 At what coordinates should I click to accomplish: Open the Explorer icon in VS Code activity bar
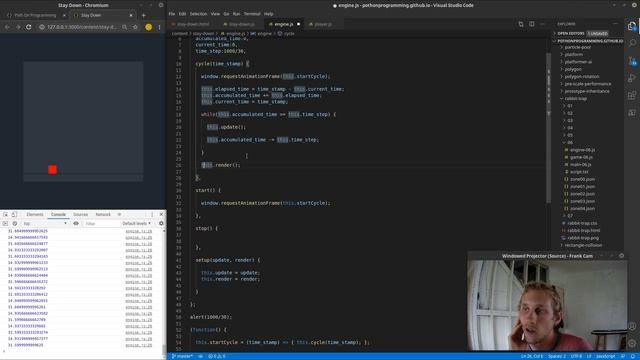(632, 26)
